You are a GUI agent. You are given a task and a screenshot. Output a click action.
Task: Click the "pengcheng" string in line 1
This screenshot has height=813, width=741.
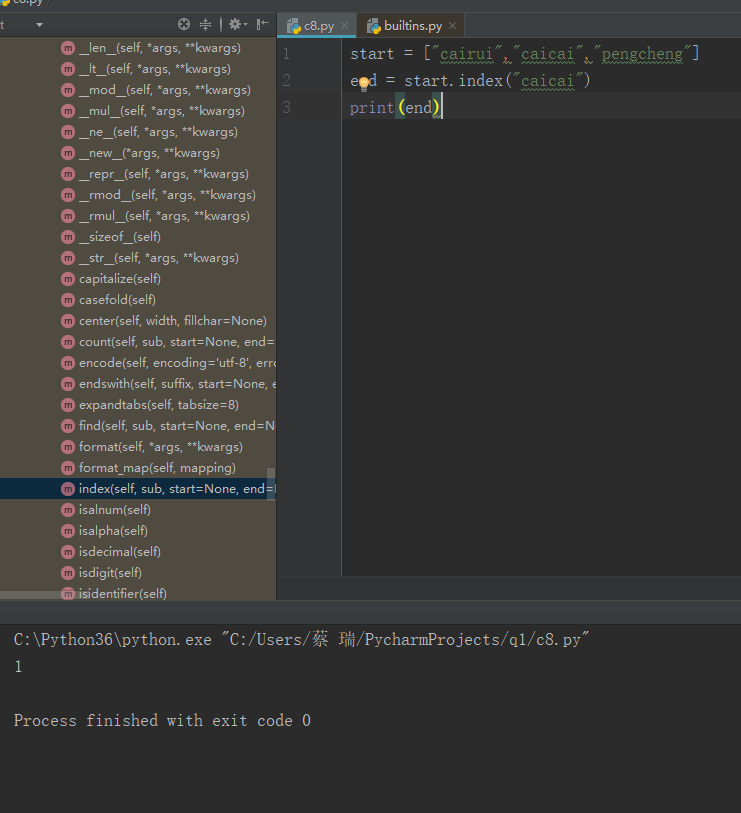(x=642, y=54)
